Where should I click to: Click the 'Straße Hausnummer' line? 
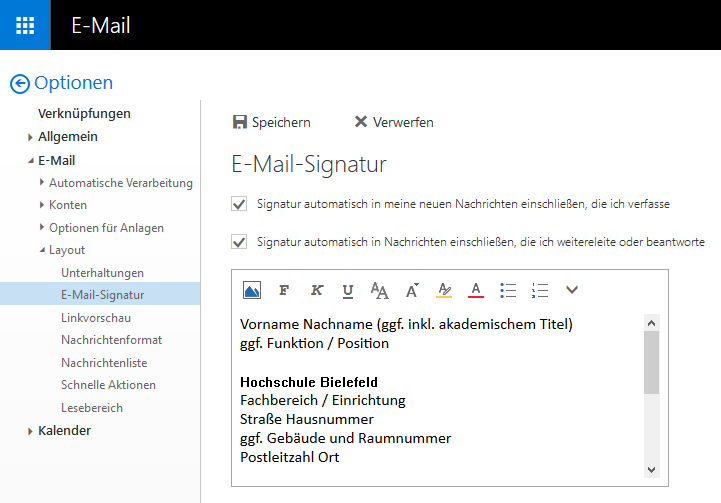[x=307, y=419]
